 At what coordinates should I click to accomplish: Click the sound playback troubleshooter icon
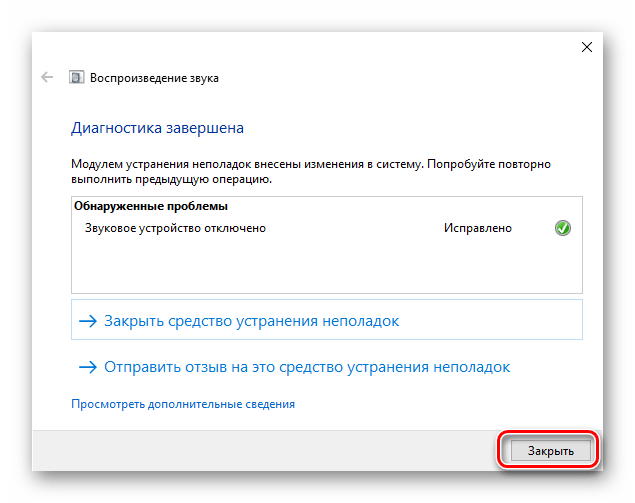[77, 77]
